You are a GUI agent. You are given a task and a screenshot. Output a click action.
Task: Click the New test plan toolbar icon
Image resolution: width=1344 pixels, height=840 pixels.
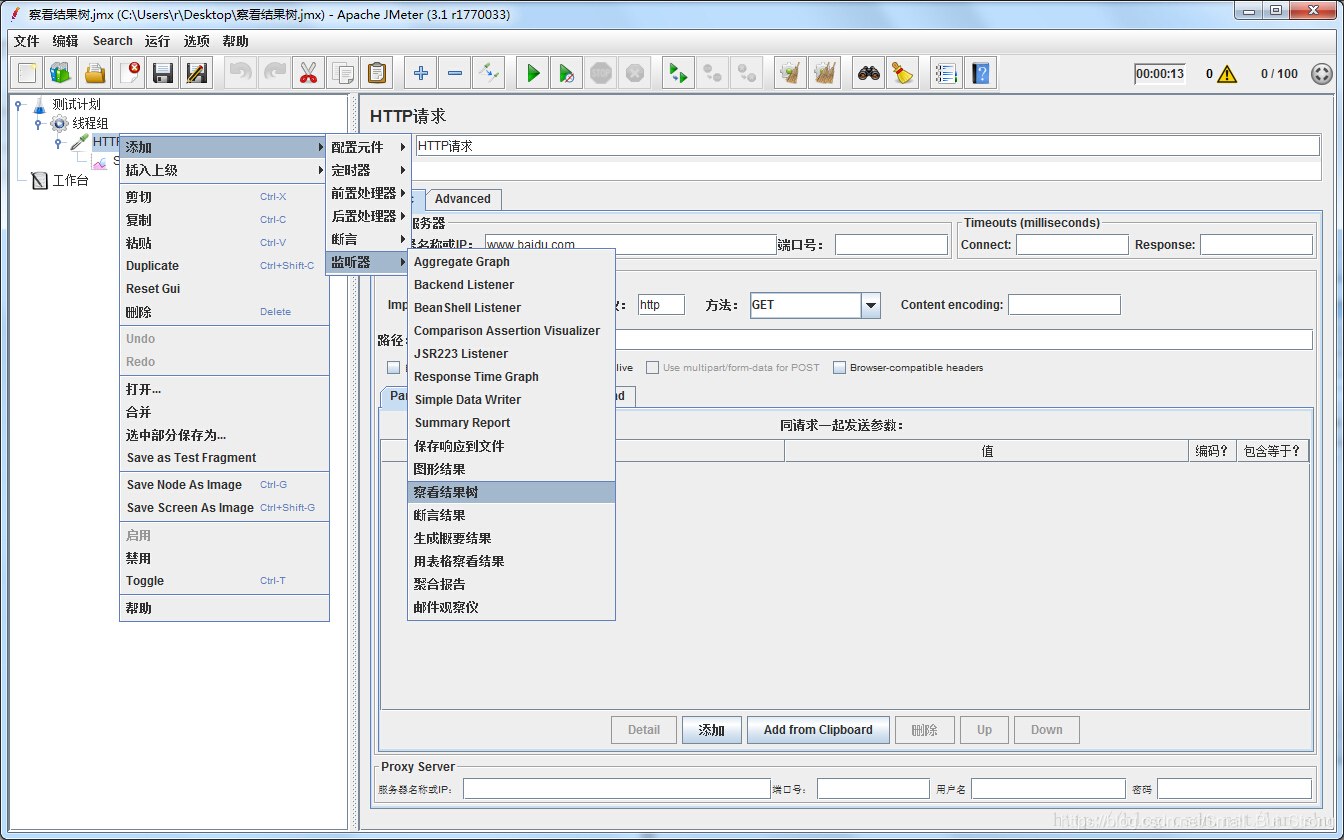[x=28, y=73]
